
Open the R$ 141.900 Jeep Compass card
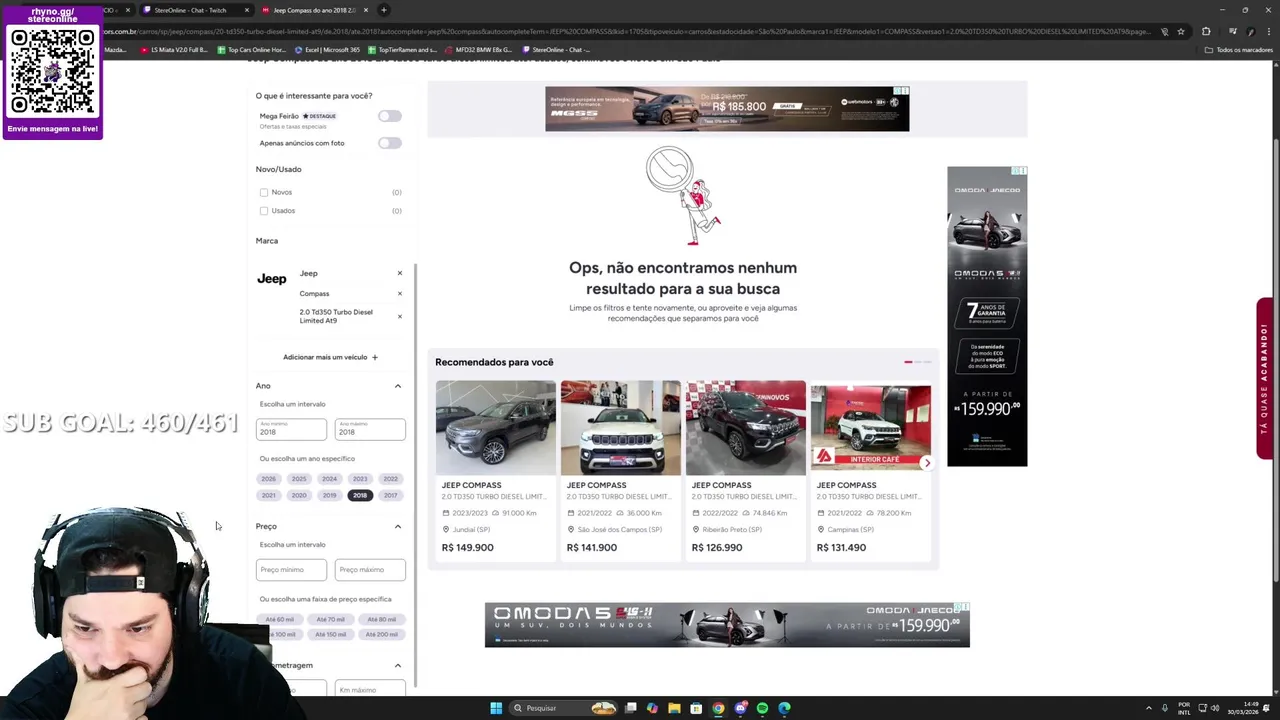click(620, 471)
